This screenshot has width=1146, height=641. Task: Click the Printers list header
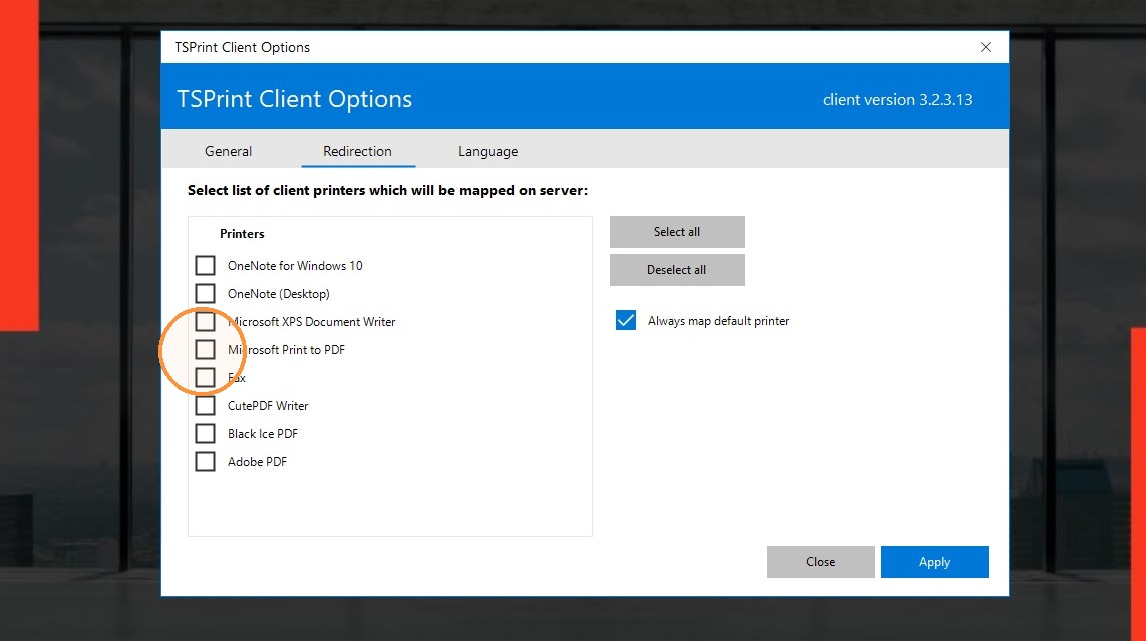pos(242,234)
